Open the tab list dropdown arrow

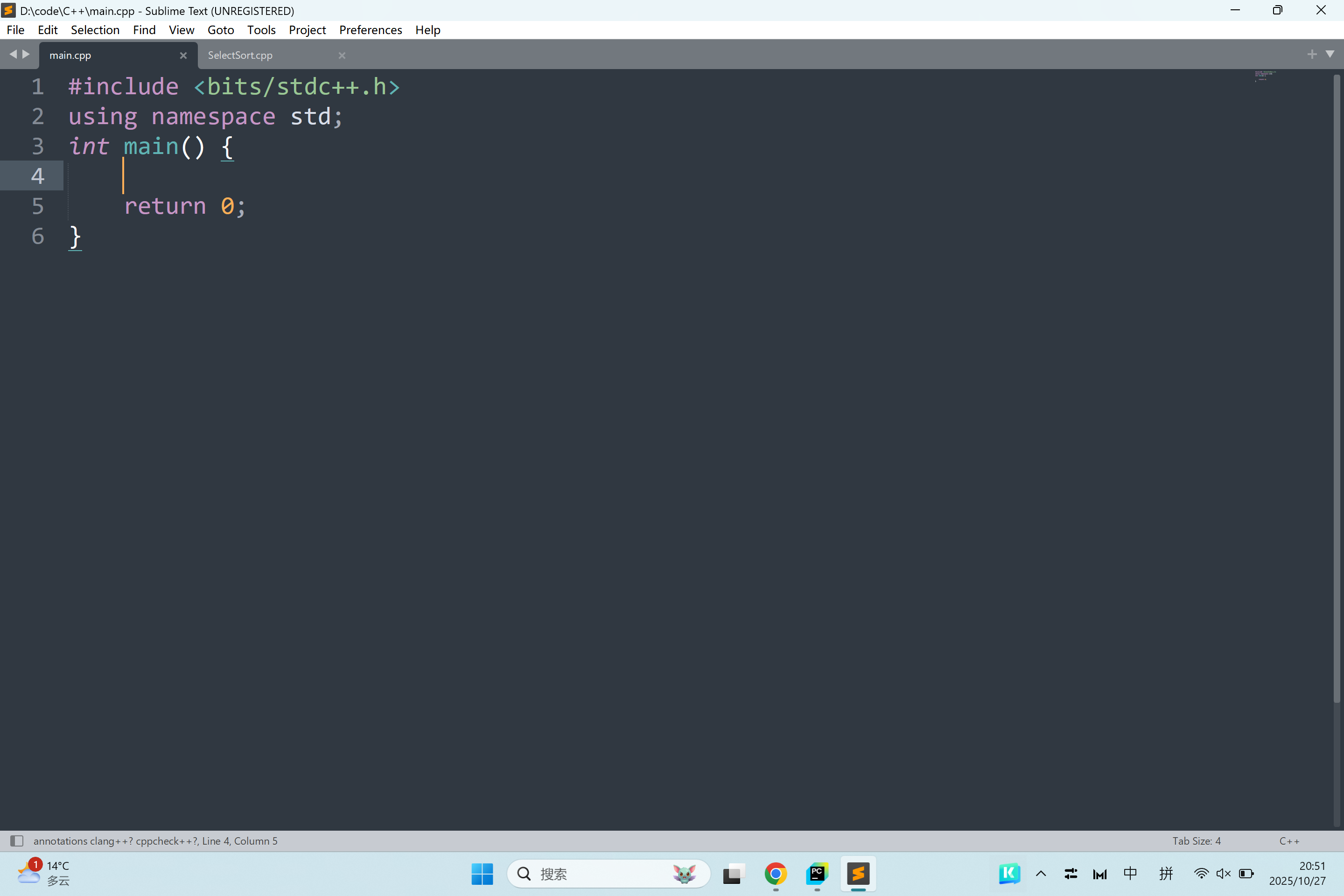point(1330,54)
